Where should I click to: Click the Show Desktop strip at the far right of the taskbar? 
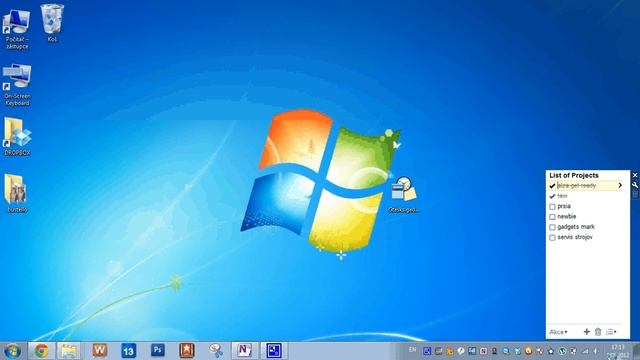click(636, 351)
